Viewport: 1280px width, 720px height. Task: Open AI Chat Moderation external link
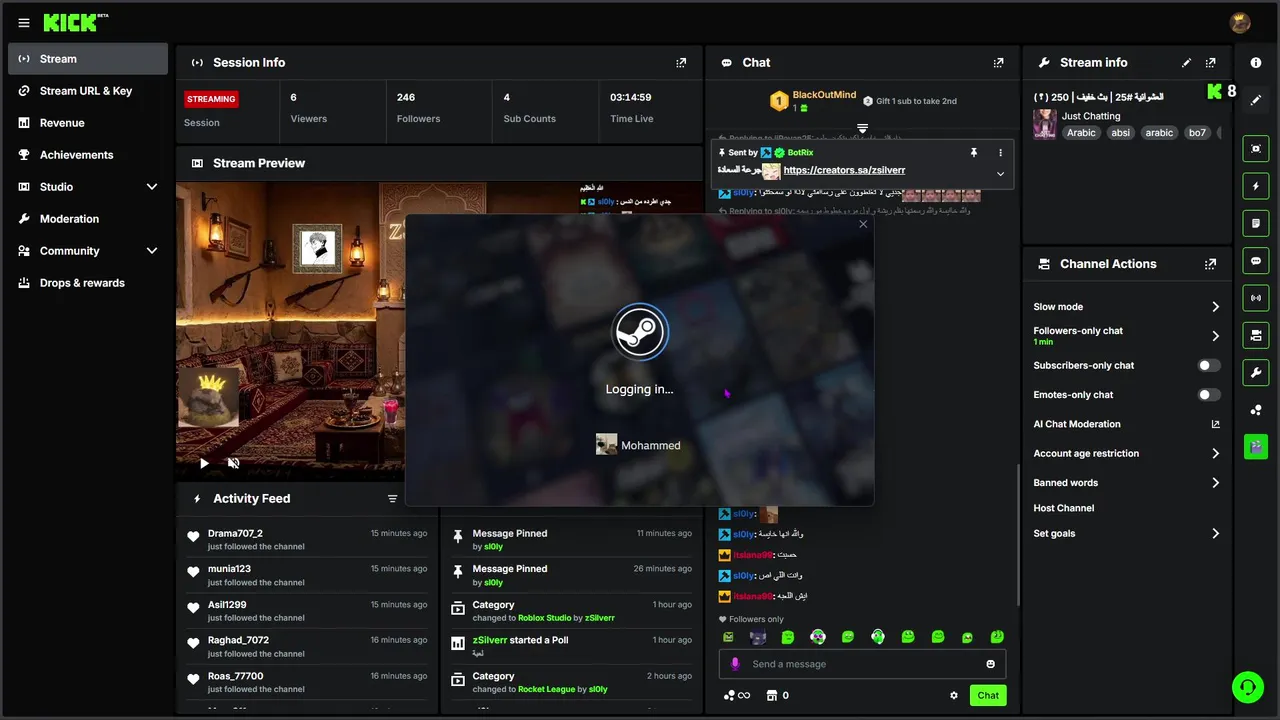click(1215, 424)
